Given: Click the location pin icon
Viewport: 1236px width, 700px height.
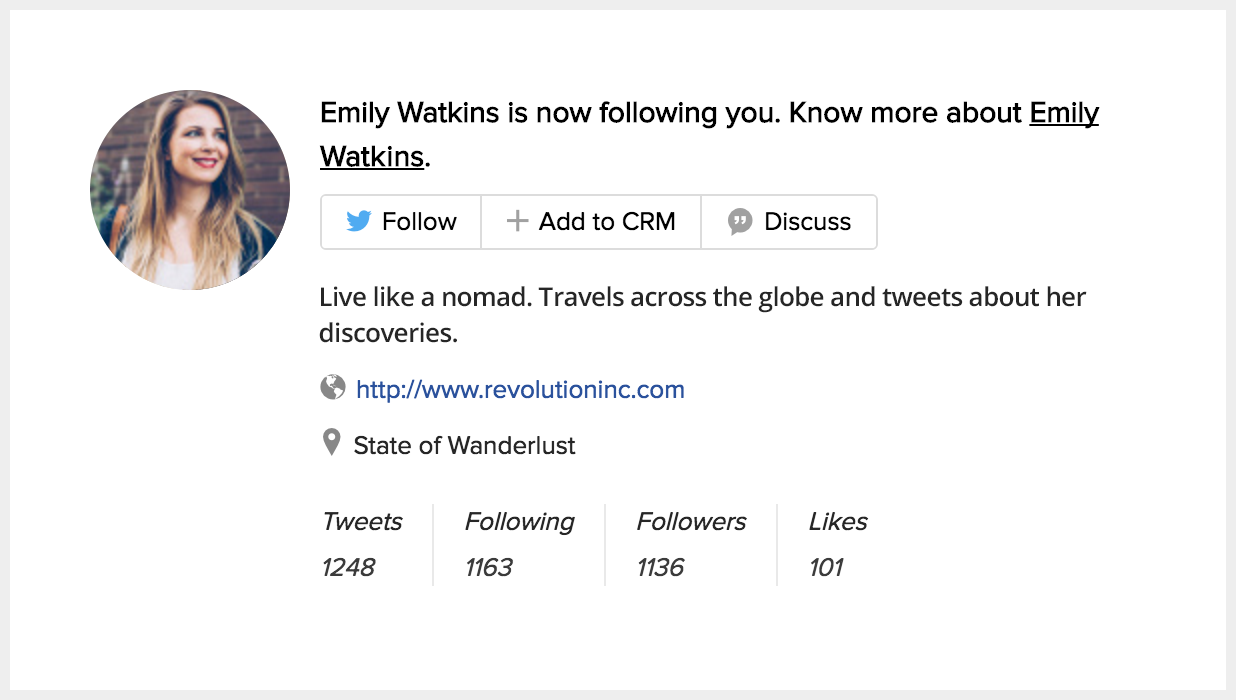Looking at the screenshot, I should click(x=332, y=443).
